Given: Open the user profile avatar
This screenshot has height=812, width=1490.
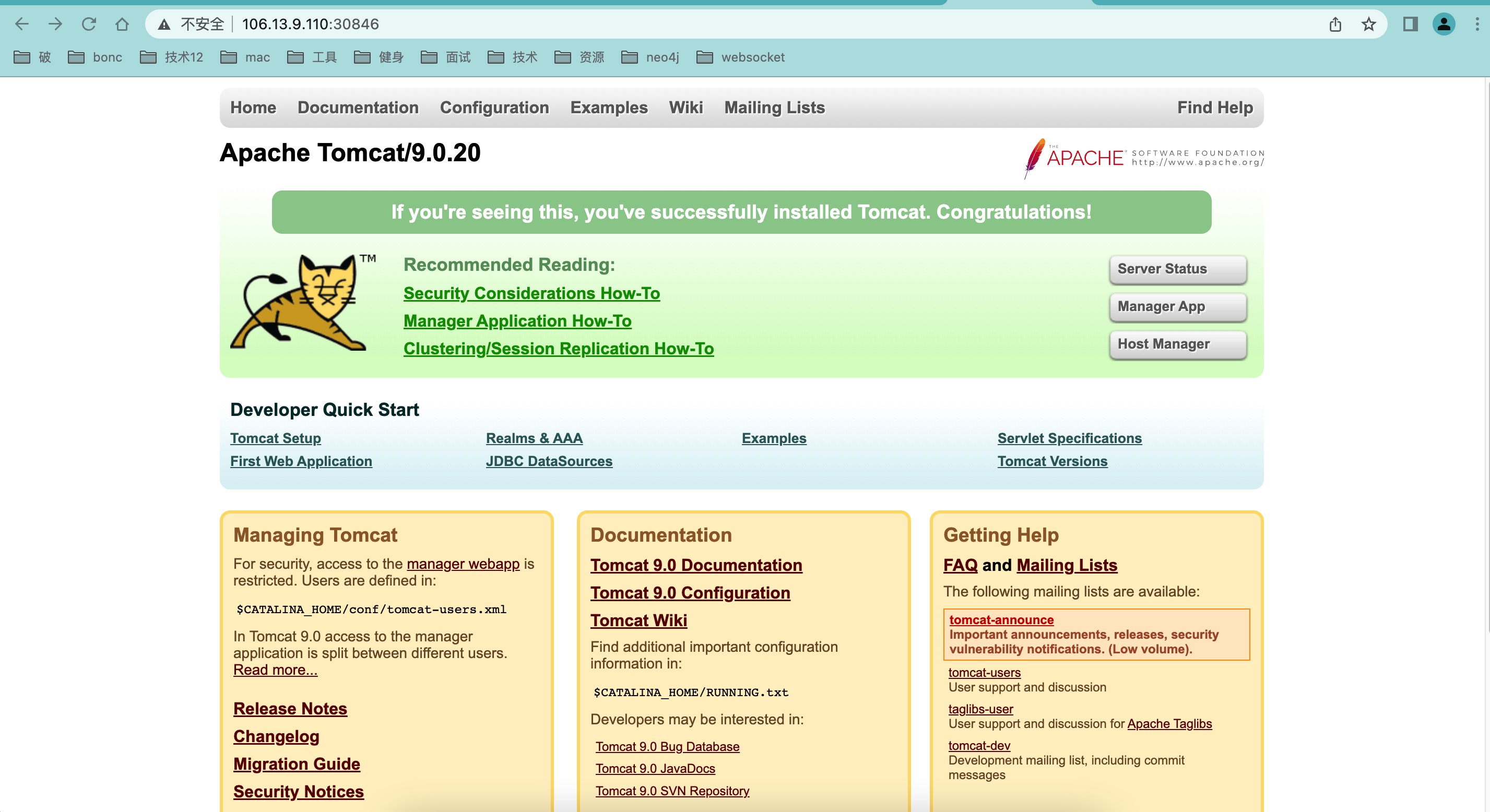Looking at the screenshot, I should pyautogui.click(x=1444, y=25).
